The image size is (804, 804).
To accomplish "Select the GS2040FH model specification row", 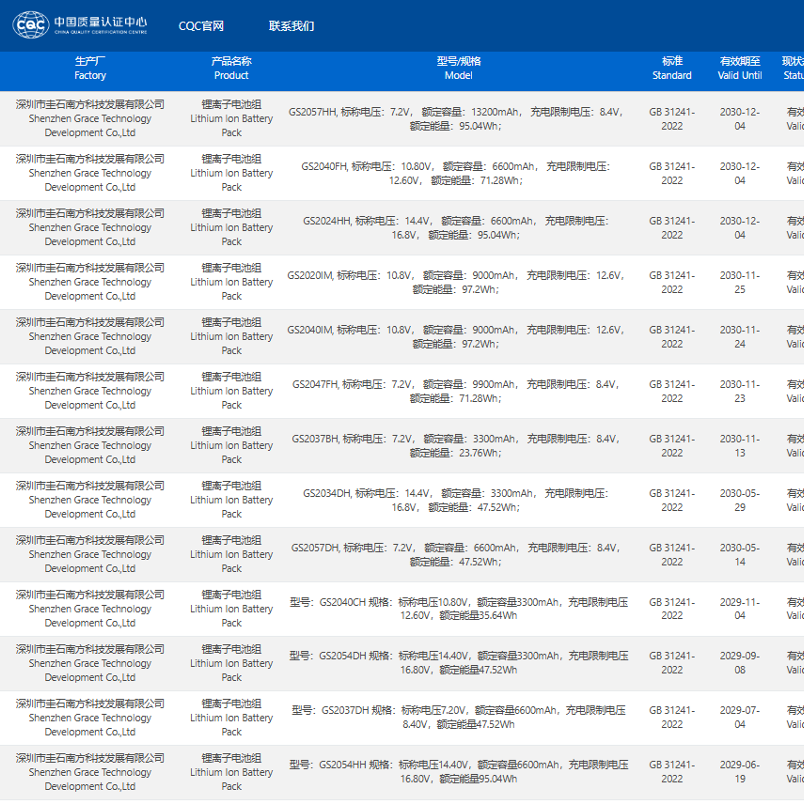I will [x=458, y=173].
